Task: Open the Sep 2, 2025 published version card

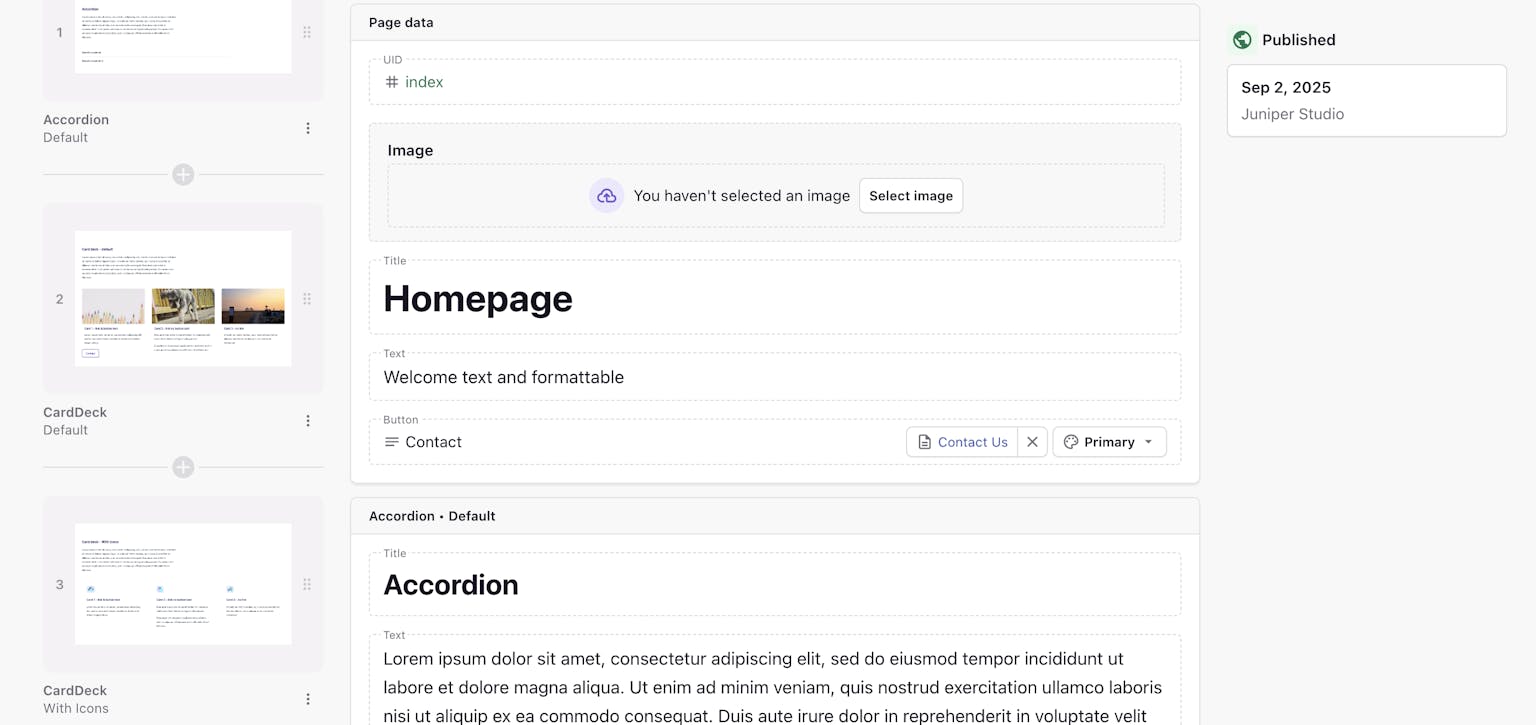Action: pyautogui.click(x=1366, y=100)
